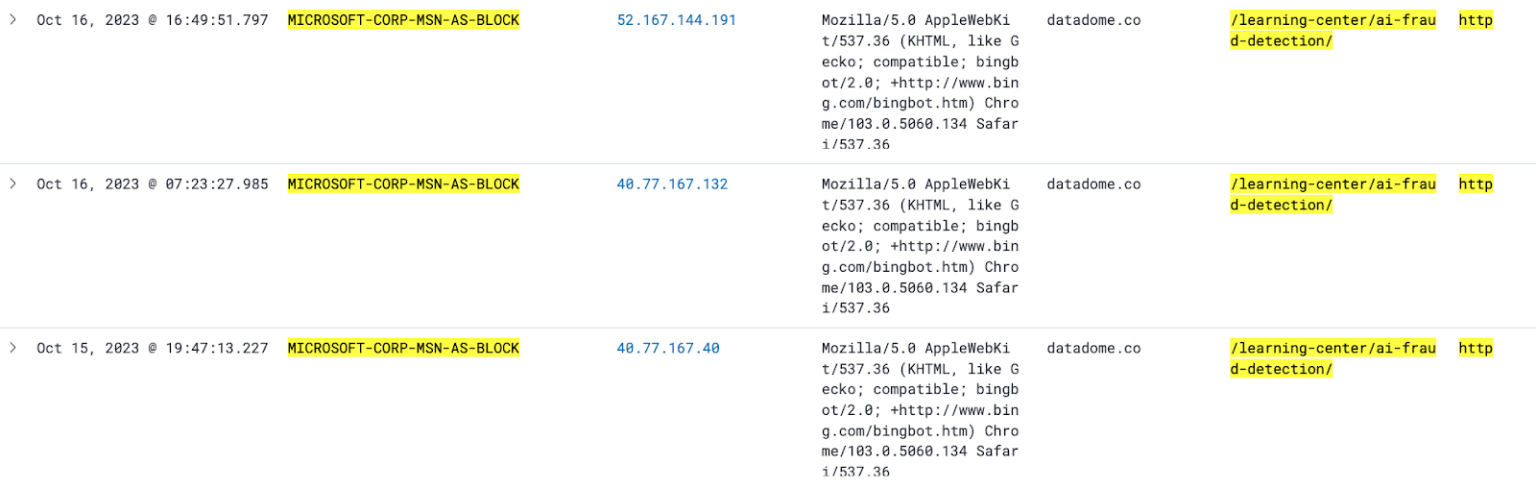Screen dimensions: 1536x489
Task: Click datadome.co host in third row
Action: [1093, 348]
